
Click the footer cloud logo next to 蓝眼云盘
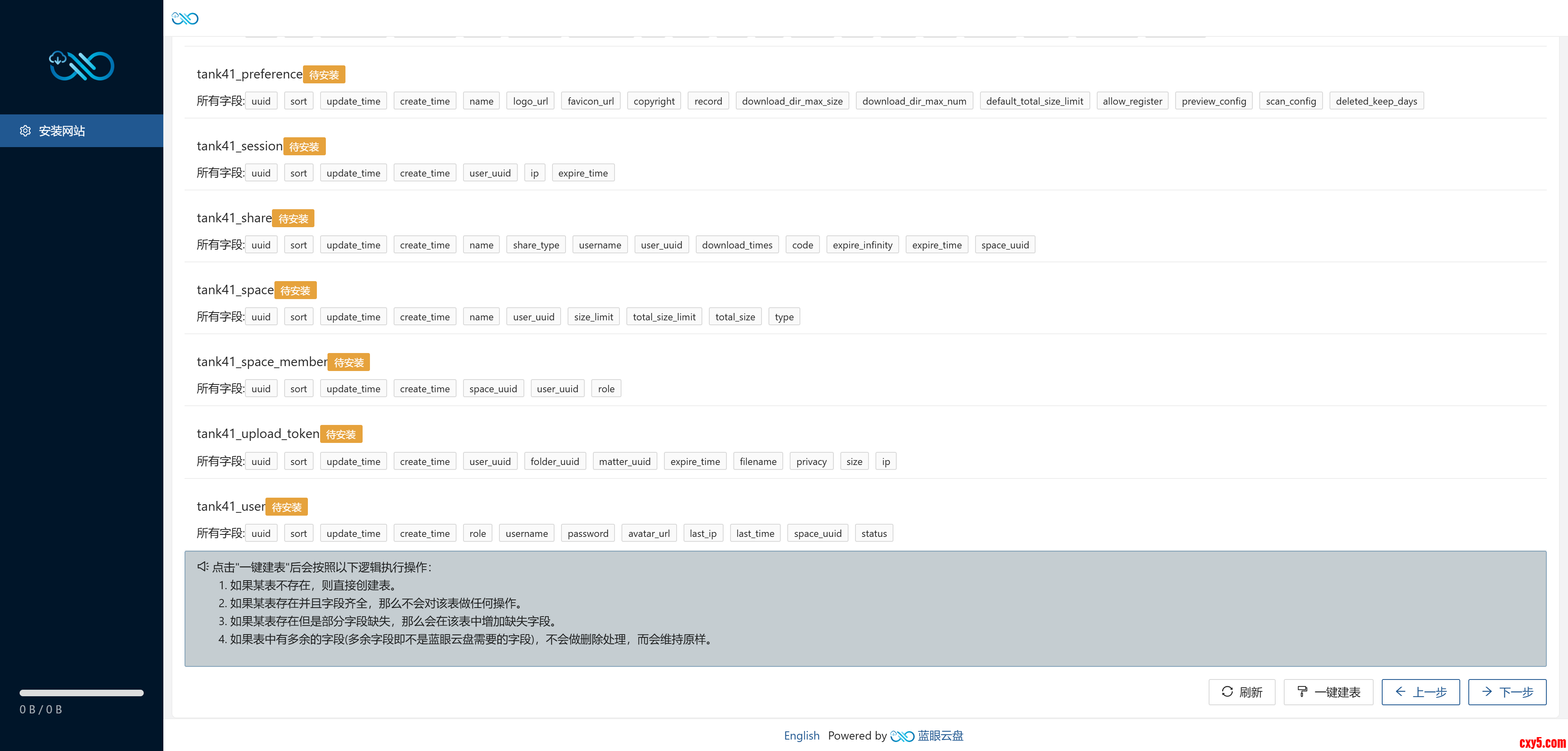pos(902,736)
